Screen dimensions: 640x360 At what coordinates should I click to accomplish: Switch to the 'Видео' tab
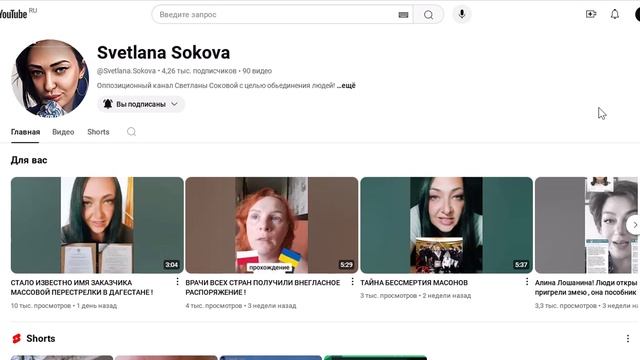click(63, 132)
